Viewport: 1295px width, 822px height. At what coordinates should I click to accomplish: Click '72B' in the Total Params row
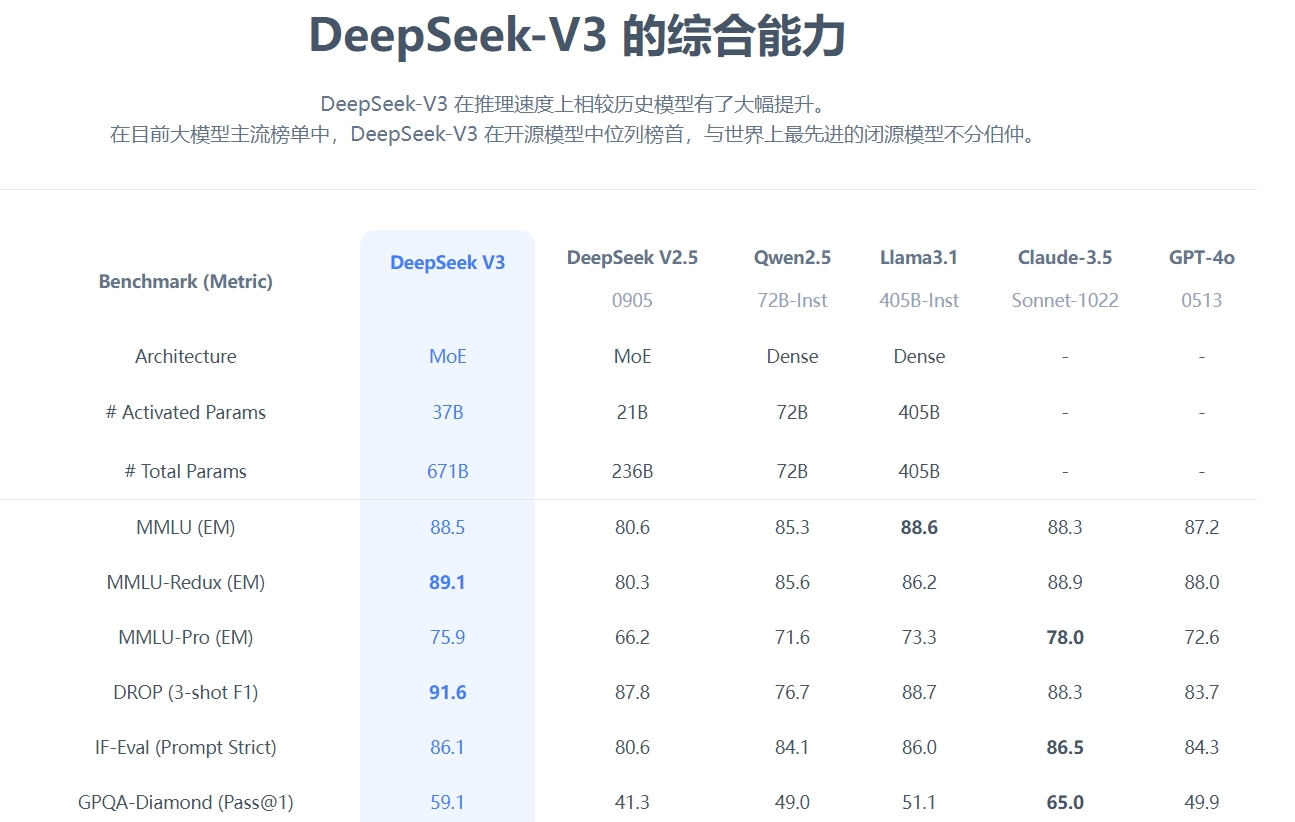(x=792, y=471)
